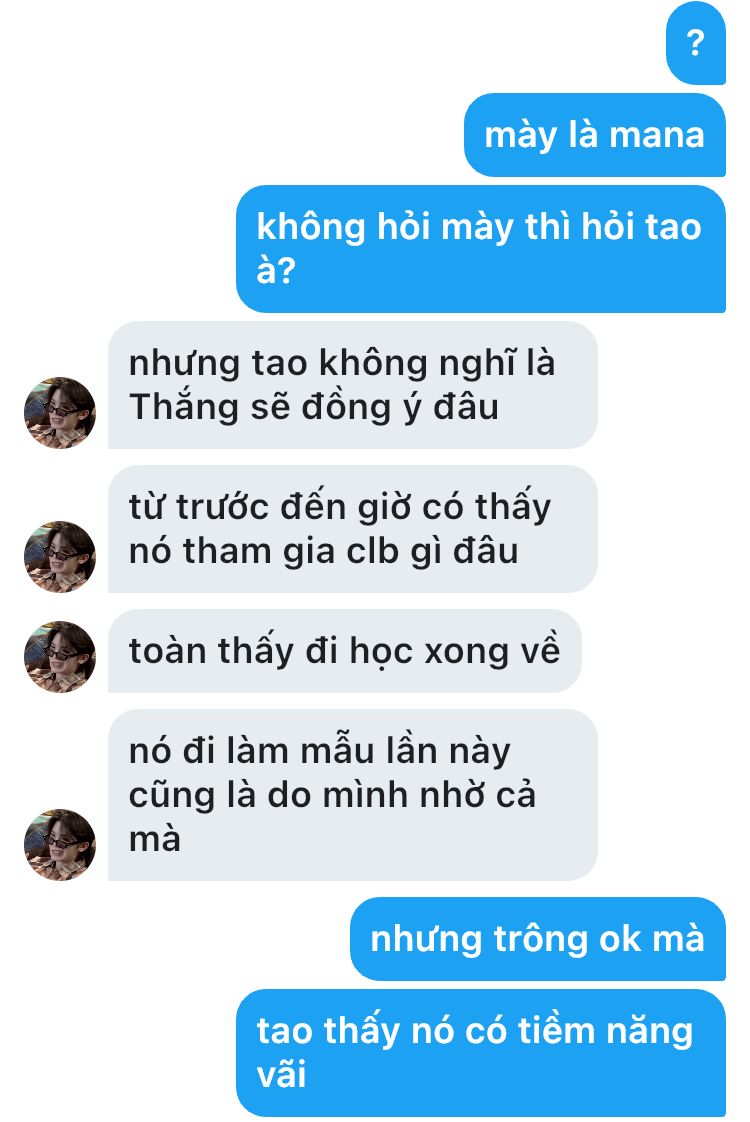This screenshot has width=750, height=1122.
Task: Select the 'từ trước đến giờ có thấy' message
Action: pos(353,529)
